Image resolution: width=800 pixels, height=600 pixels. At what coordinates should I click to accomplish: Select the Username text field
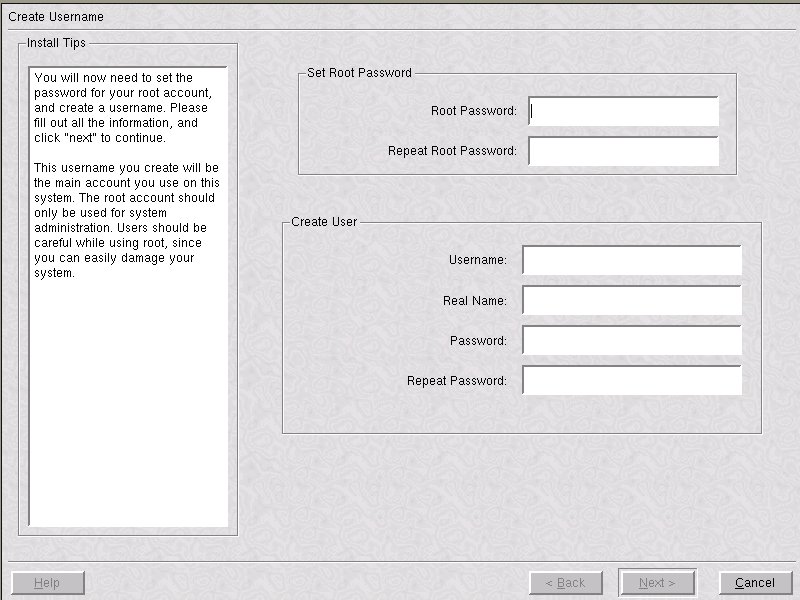click(x=632, y=260)
